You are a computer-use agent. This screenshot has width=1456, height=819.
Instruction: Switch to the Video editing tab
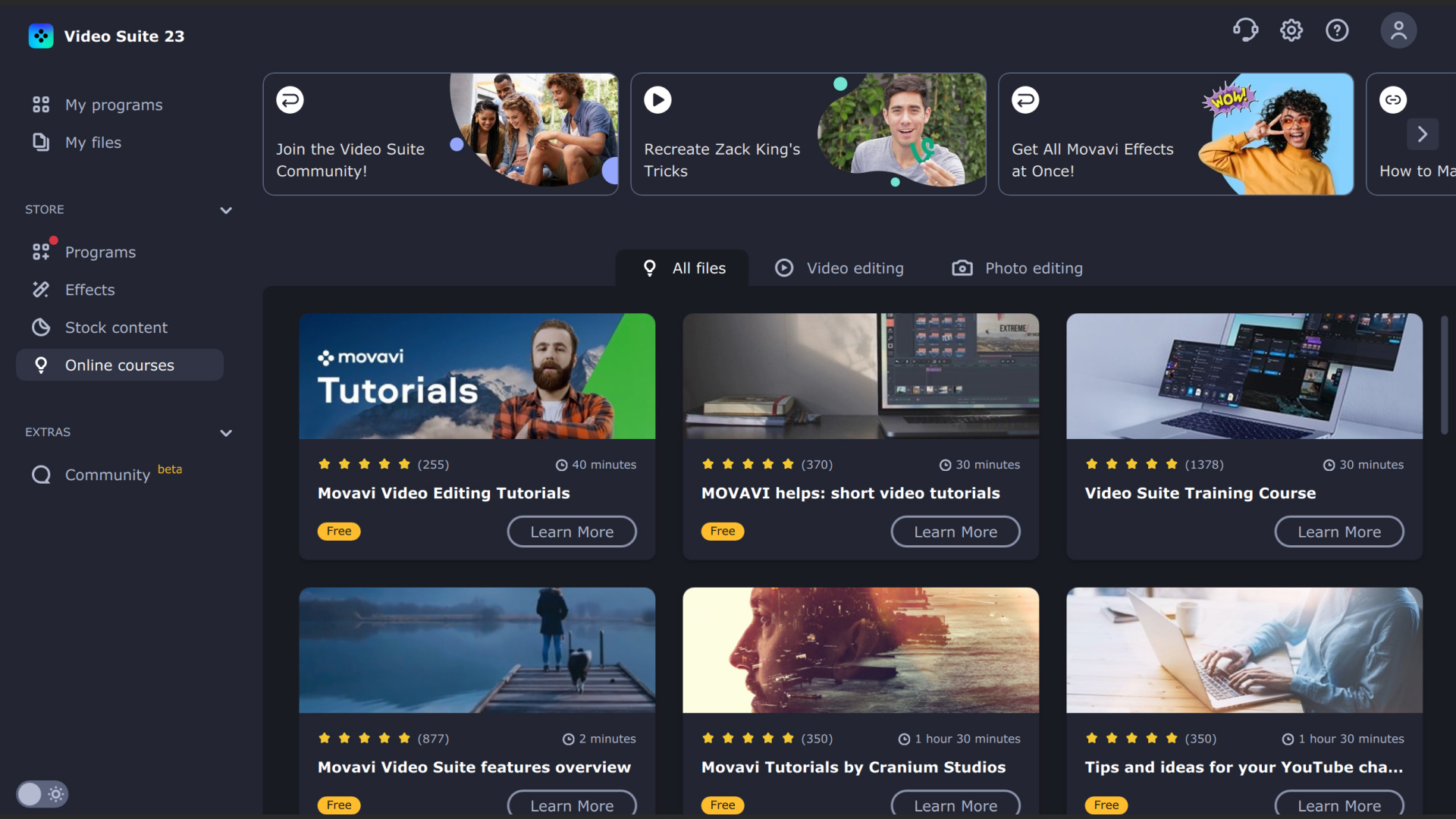pyautogui.click(x=838, y=268)
